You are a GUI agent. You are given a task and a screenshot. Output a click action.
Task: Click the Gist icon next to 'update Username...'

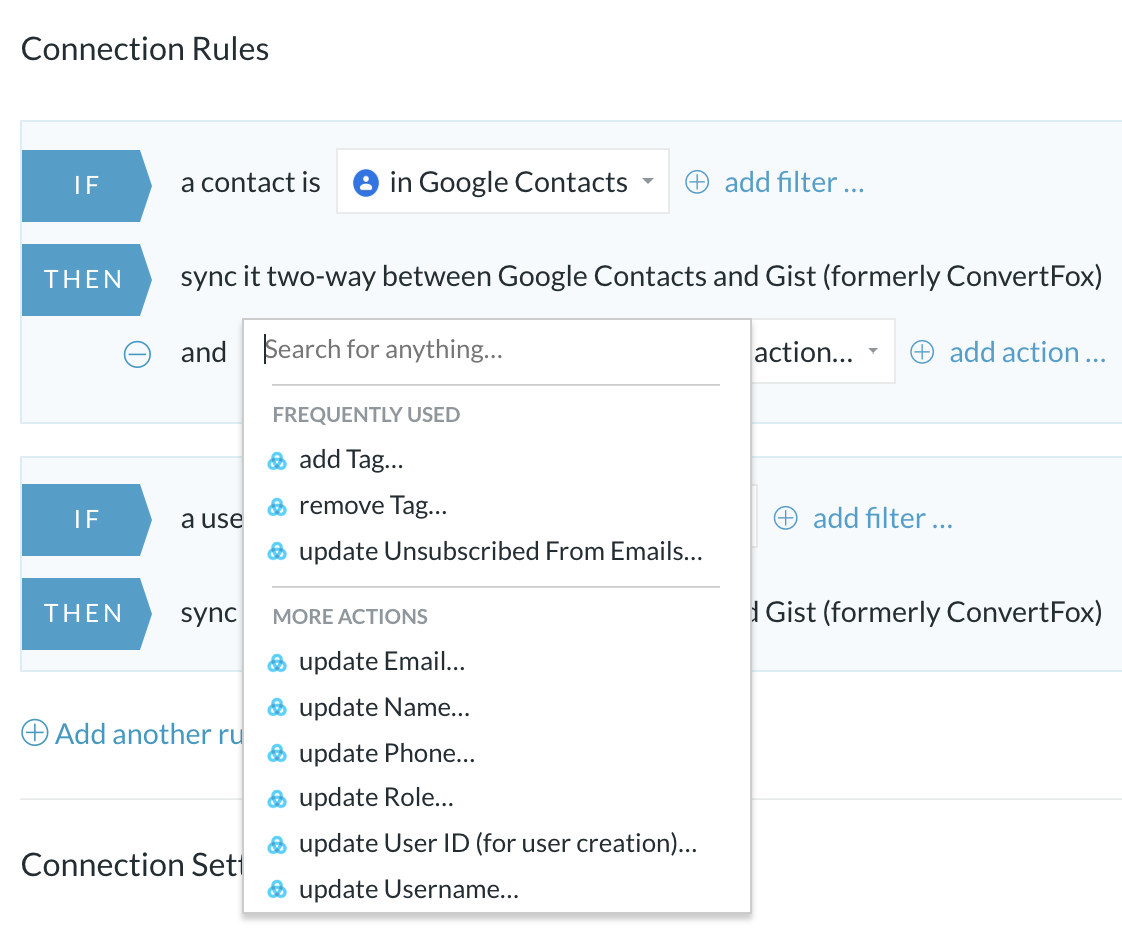click(x=277, y=890)
